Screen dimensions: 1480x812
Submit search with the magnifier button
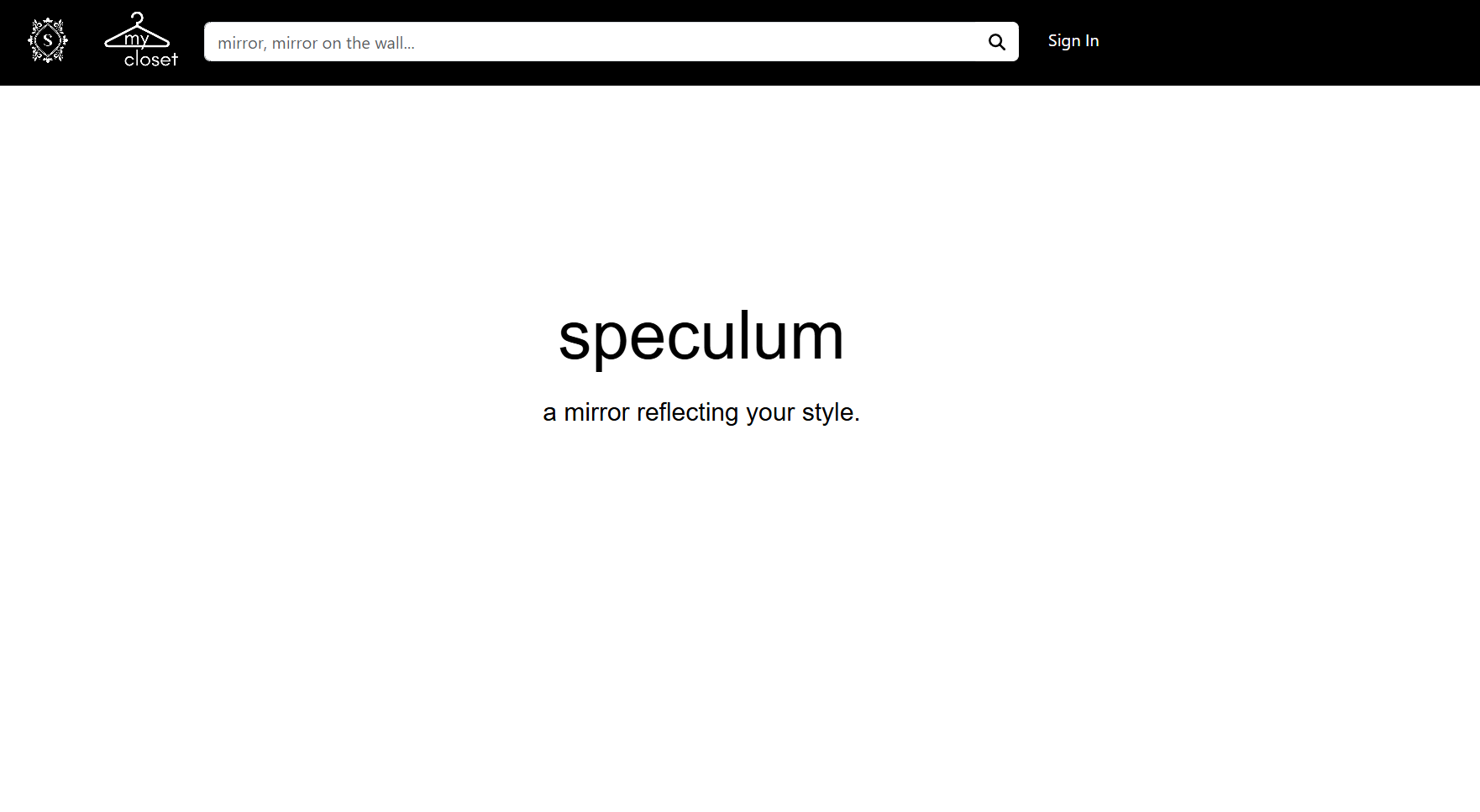click(996, 42)
